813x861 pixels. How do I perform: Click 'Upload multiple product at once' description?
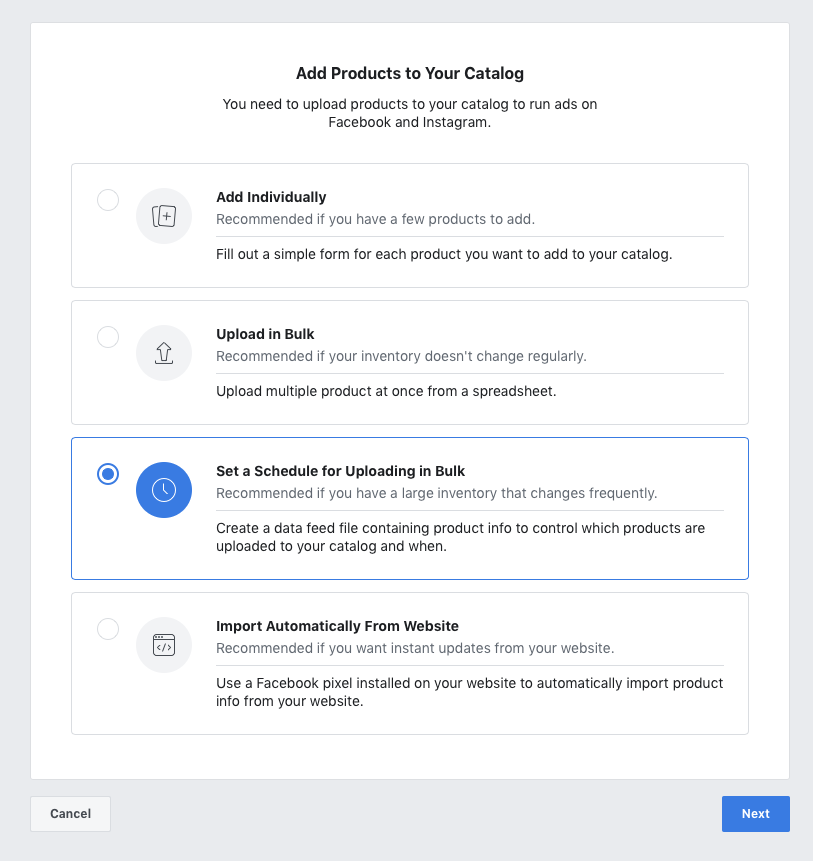click(386, 391)
